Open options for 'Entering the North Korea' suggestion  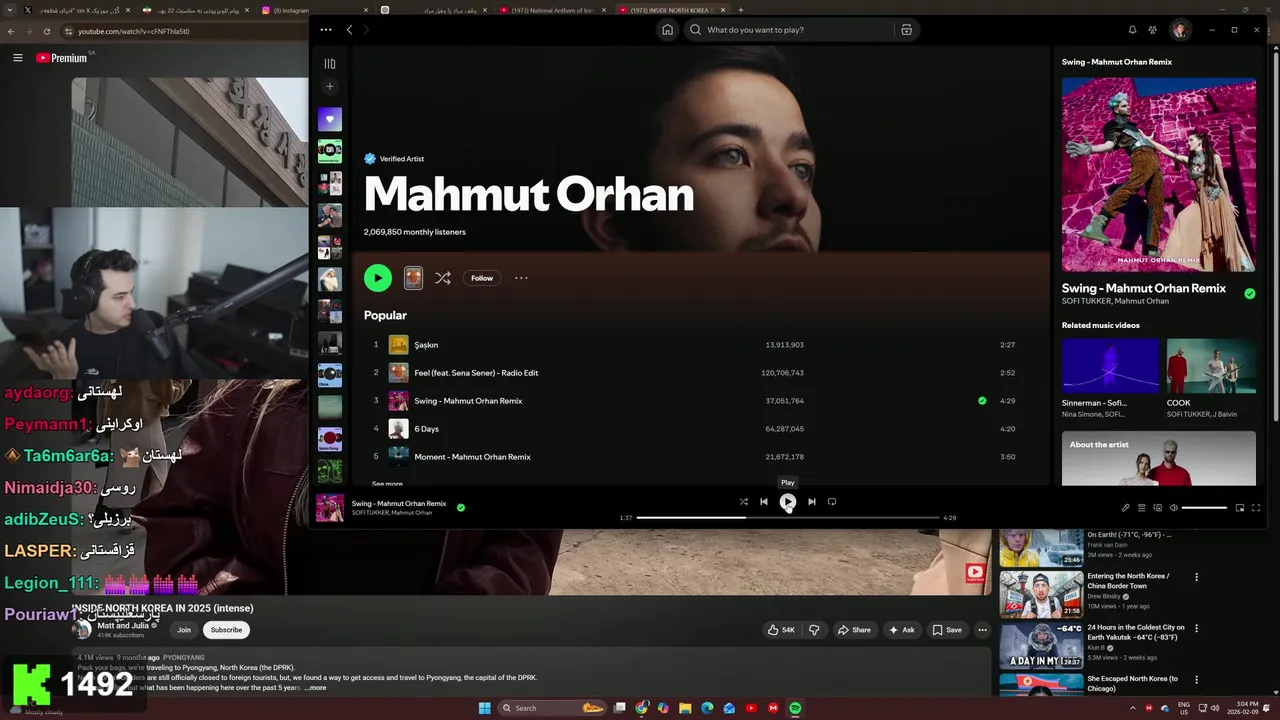tap(1196, 577)
